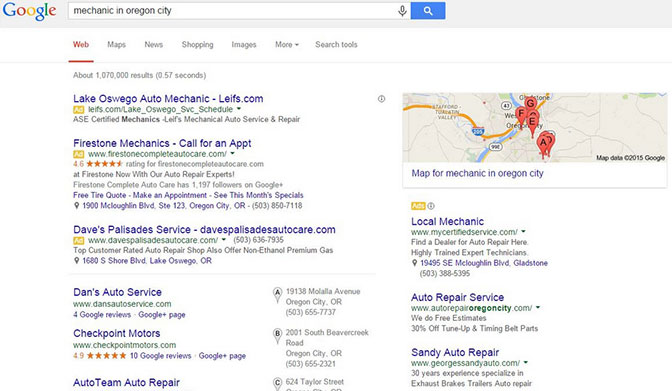Open Google+ page for Dan's Auto Service
The width and height of the screenshot is (672, 391).
162,315
